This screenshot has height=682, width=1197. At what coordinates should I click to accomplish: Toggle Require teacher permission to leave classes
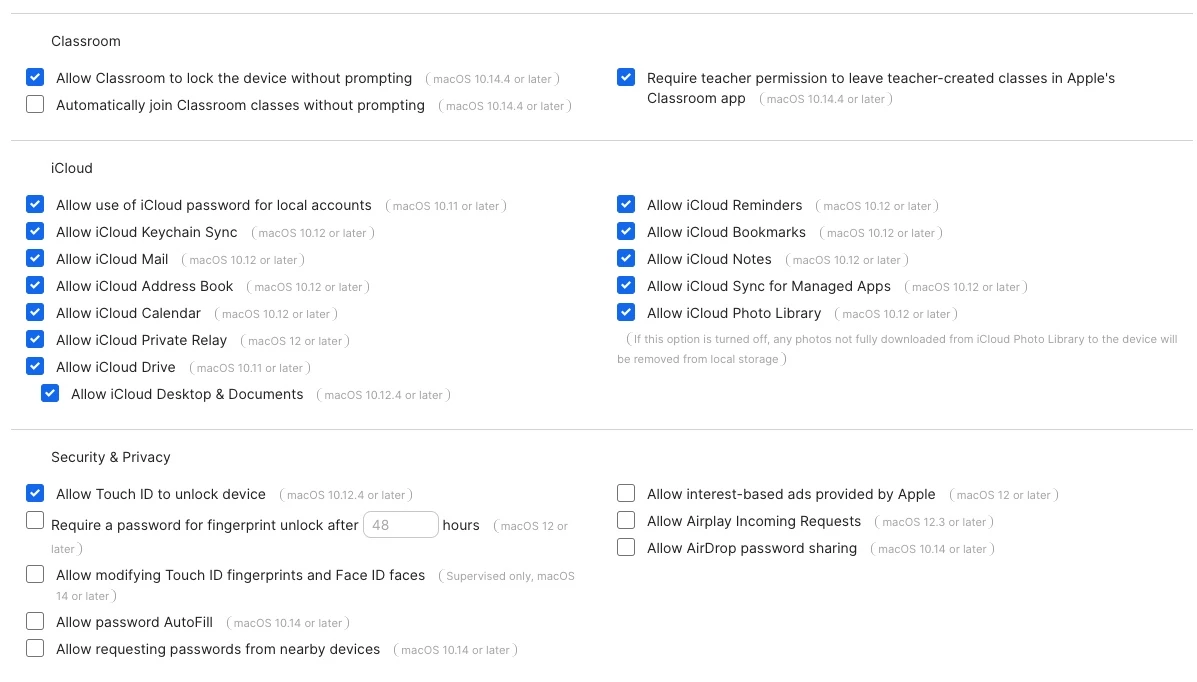[x=626, y=77]
